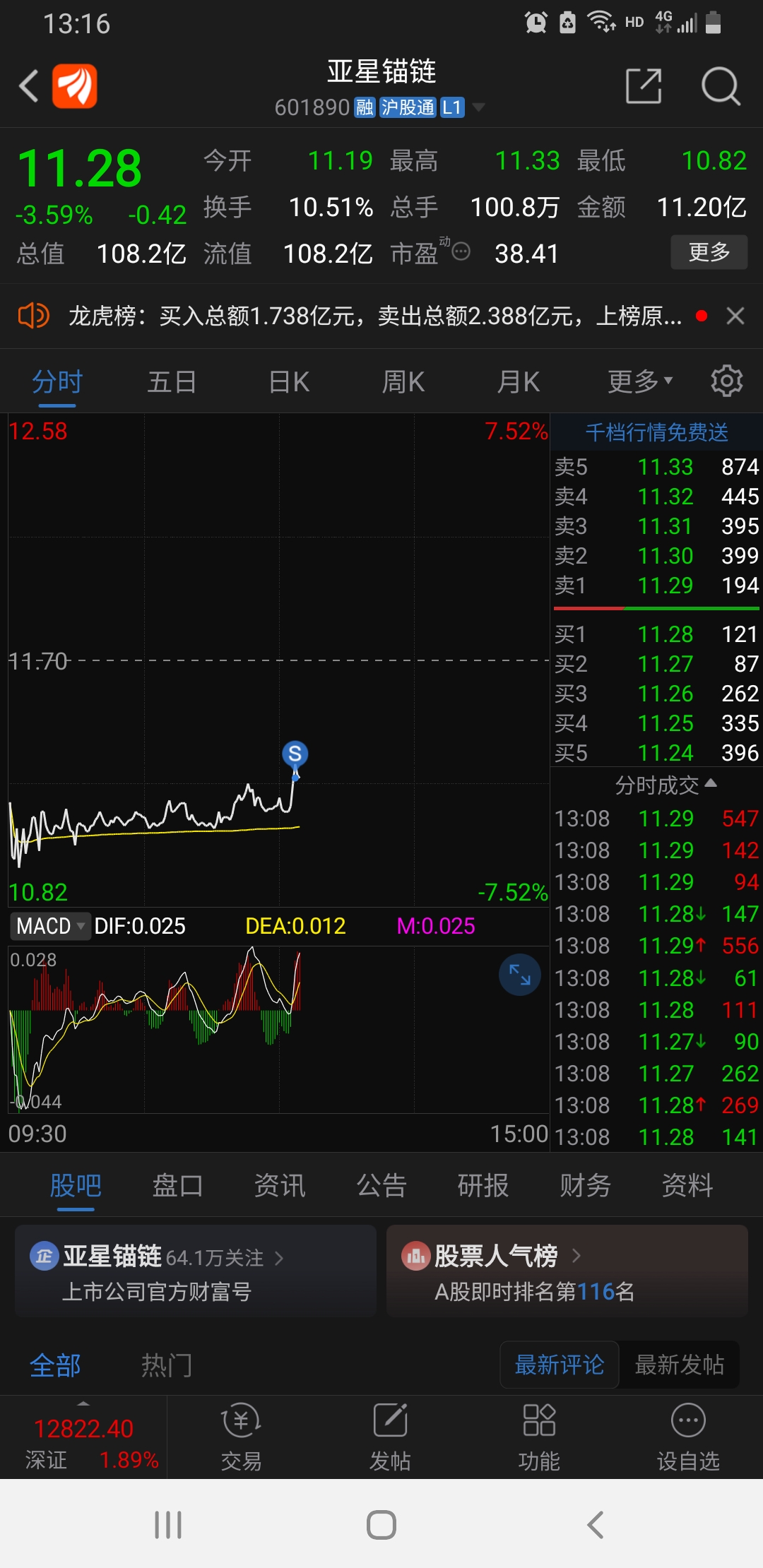Viewport: 763px width, 1568px height.
Task: Switch to the 公告 tab
Action: click(x=381, y=1185)
